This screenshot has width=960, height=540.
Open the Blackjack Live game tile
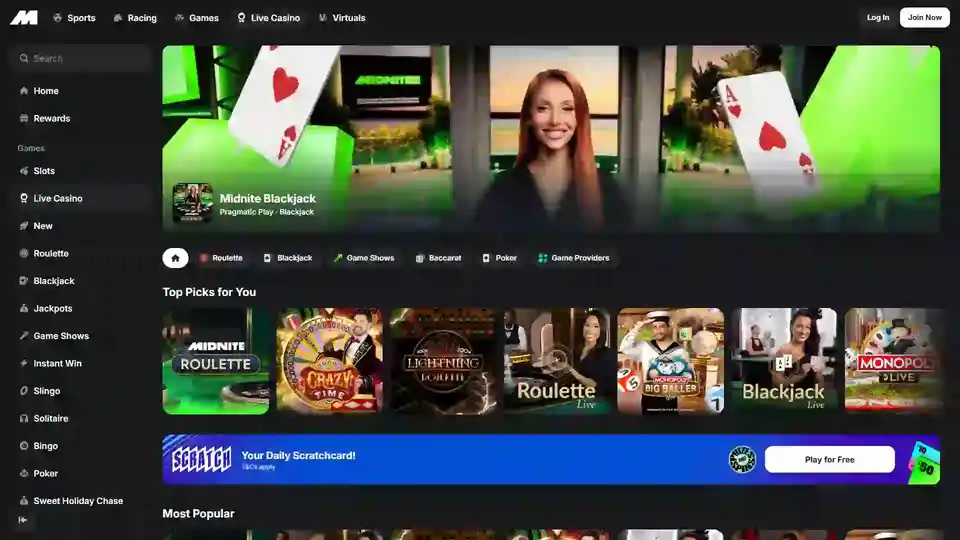(784, 361)
